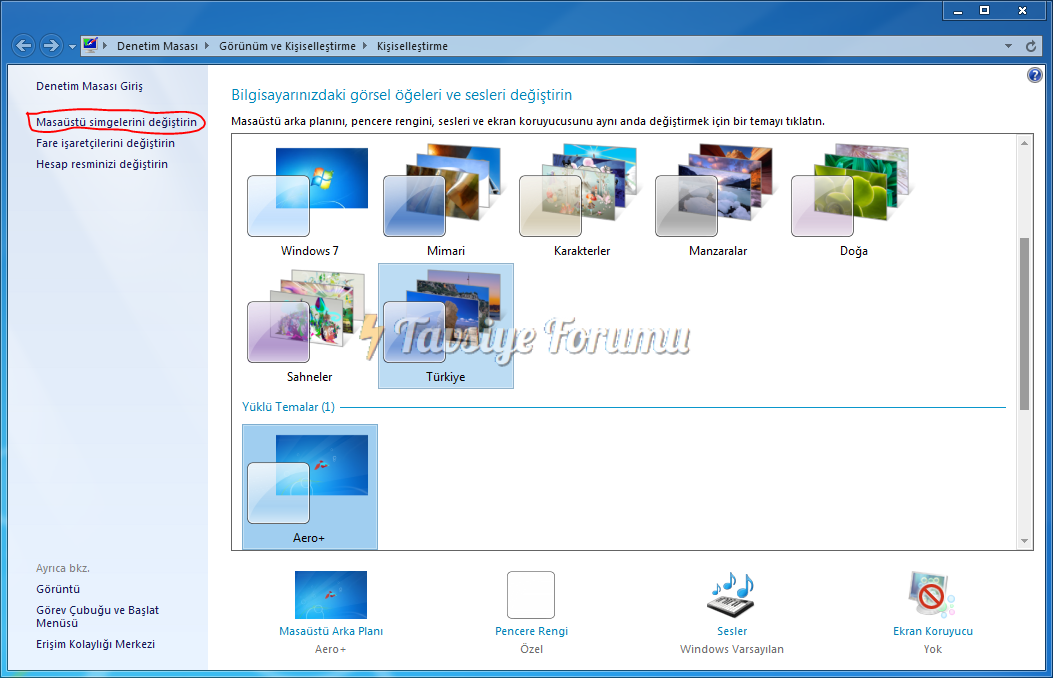Open Masaüstü Arka Planı desktop background icon
The width and height of the screenshot is (1053, 678).
point(331,595)
